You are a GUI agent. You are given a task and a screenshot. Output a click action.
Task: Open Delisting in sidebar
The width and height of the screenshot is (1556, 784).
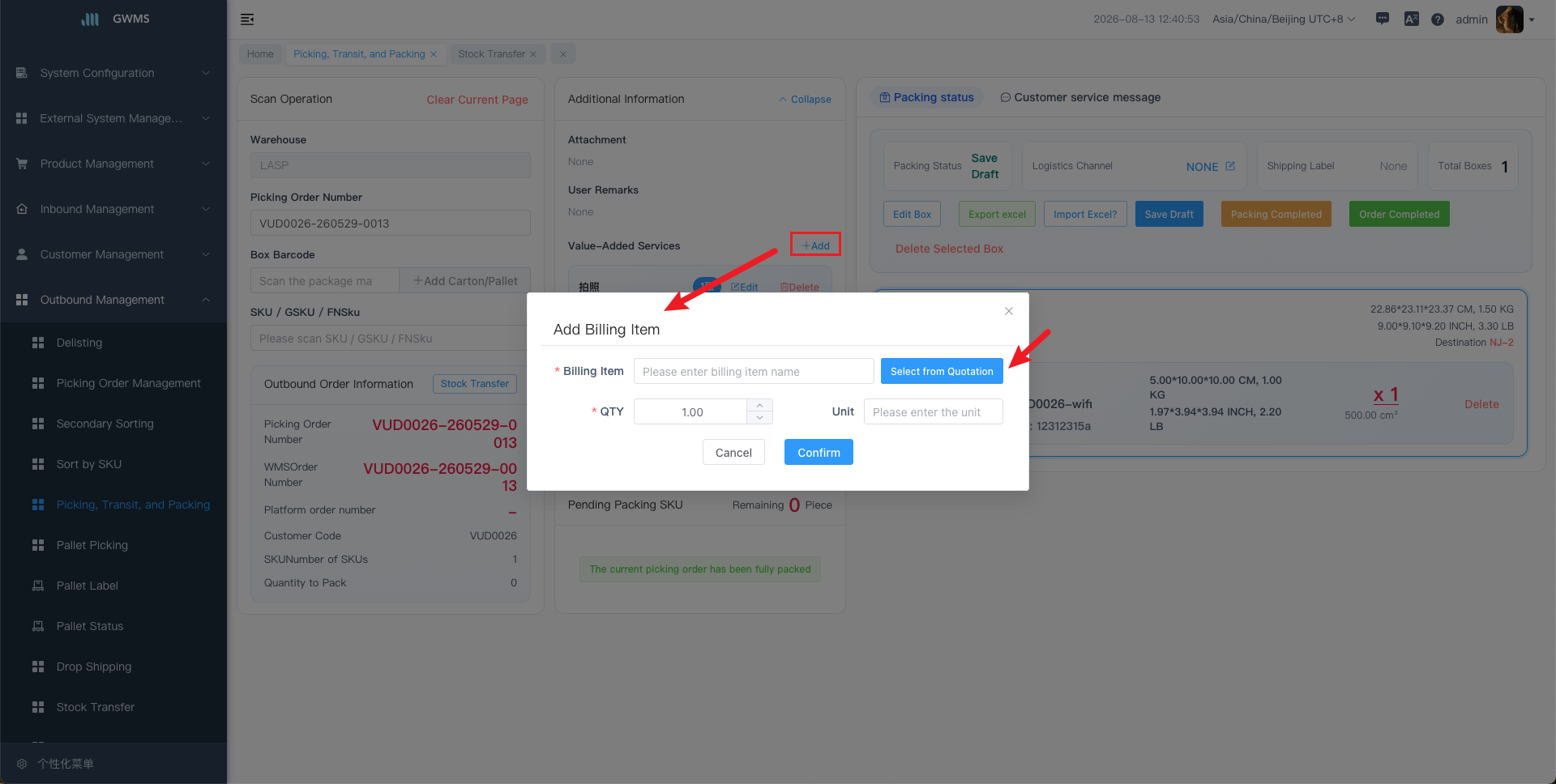(113, 343)
